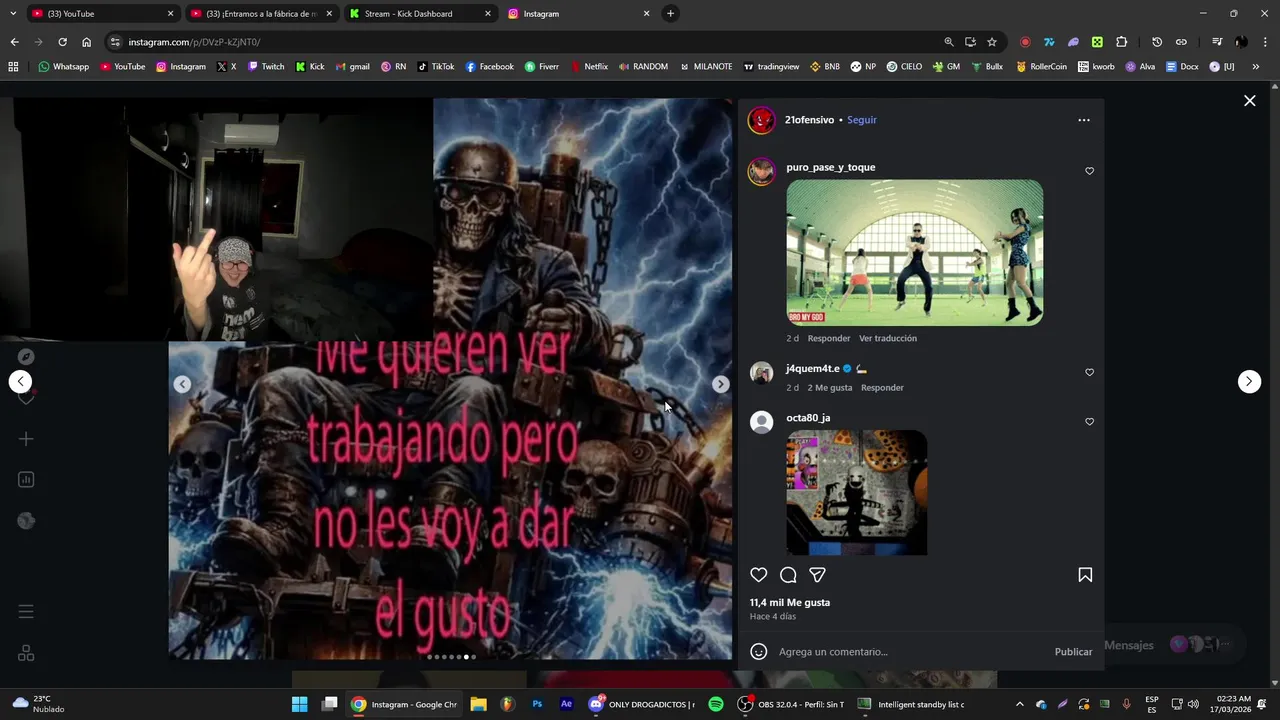Open Instagram Explore compass in the sidebar
This screenshot has height=720, width=1280.
26,357
